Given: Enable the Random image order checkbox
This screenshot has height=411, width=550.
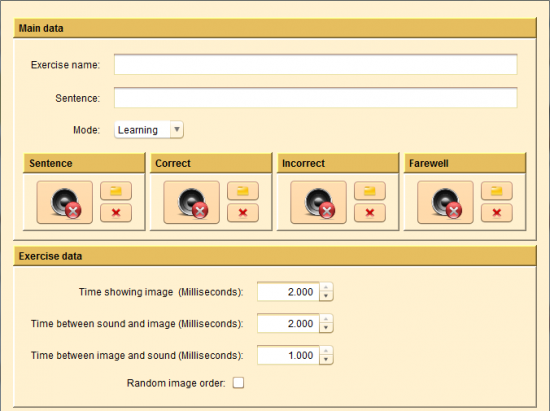Looking at the screenshot, I should 239,383.
